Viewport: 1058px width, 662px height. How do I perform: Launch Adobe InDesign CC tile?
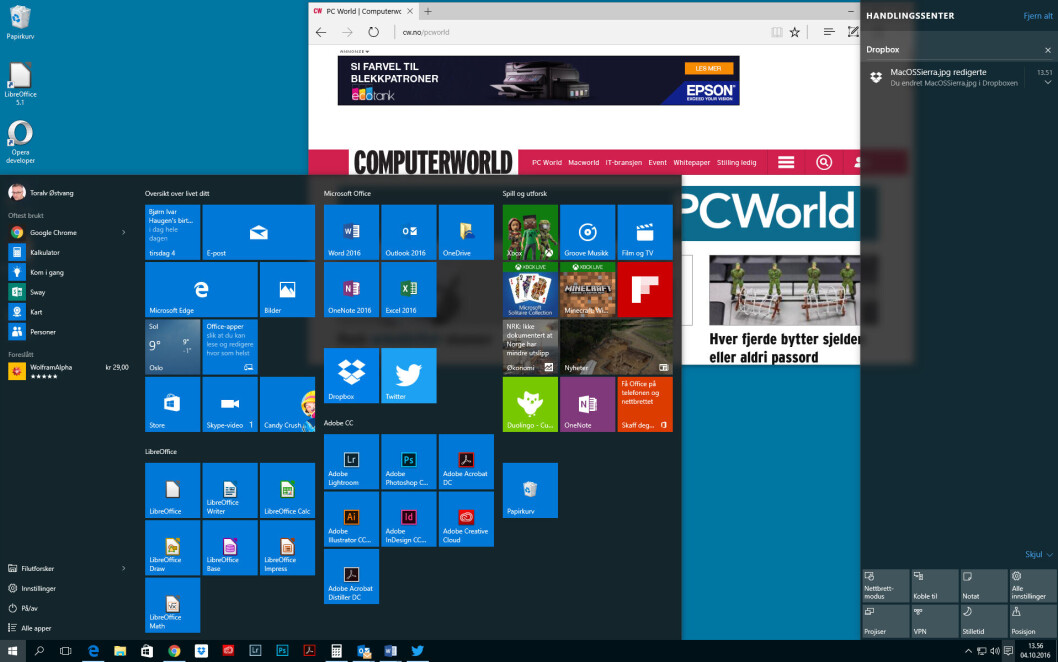(x=408, y=519)
